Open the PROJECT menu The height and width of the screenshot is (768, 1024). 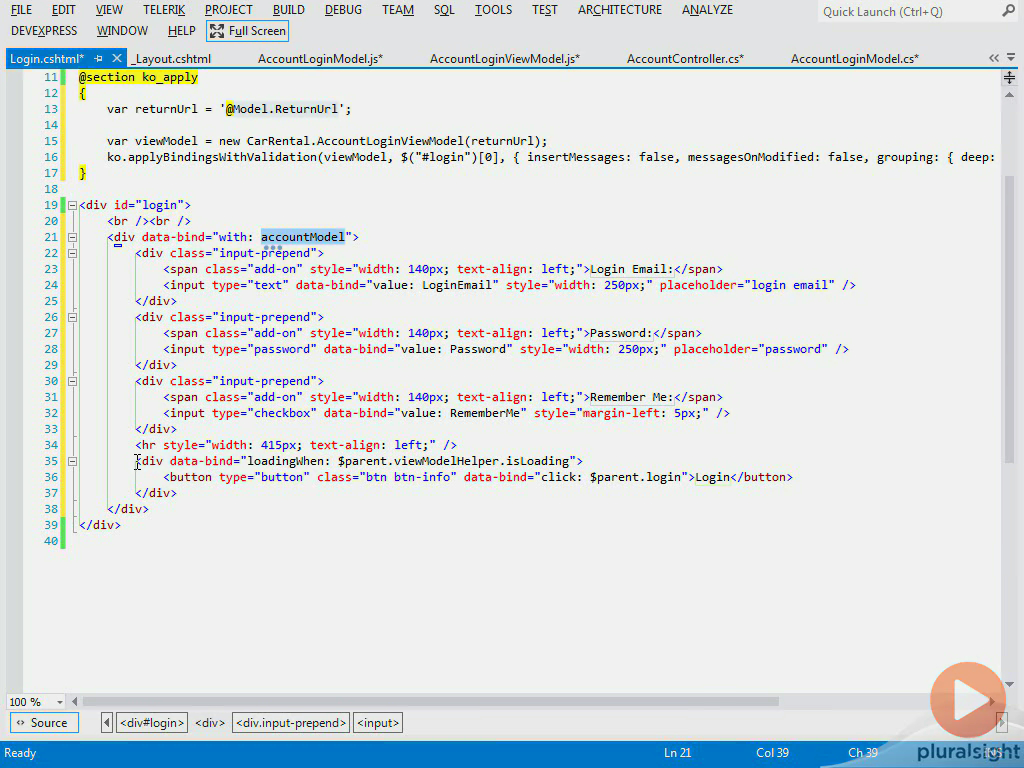pos(229,10)
